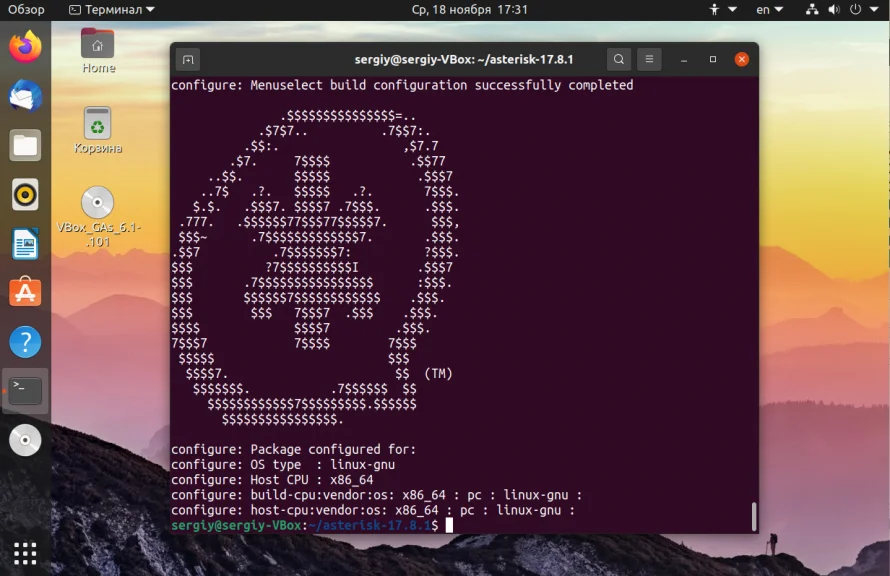This screenshot has height=576, width=890.
Task: Click the 'Host CPU : x86_64' line
Action: tap(272, 480)
